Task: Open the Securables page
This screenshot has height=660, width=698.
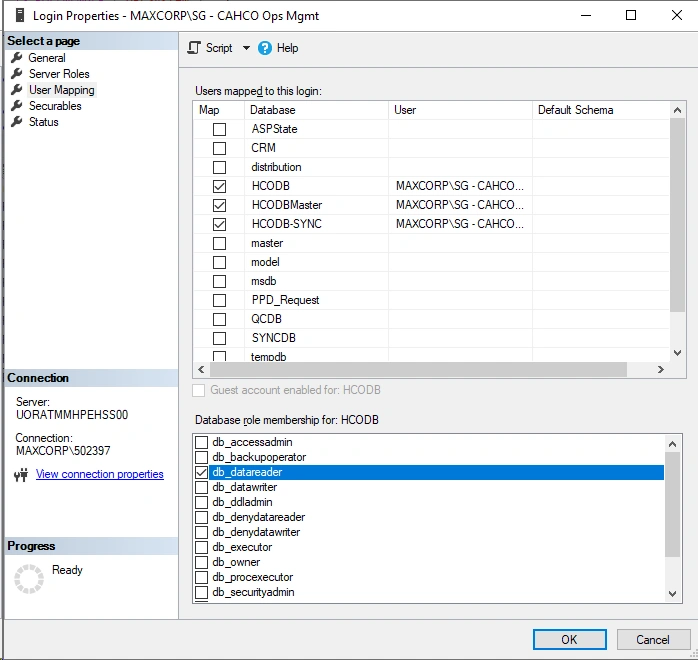Action: click(x=55, y=106)
